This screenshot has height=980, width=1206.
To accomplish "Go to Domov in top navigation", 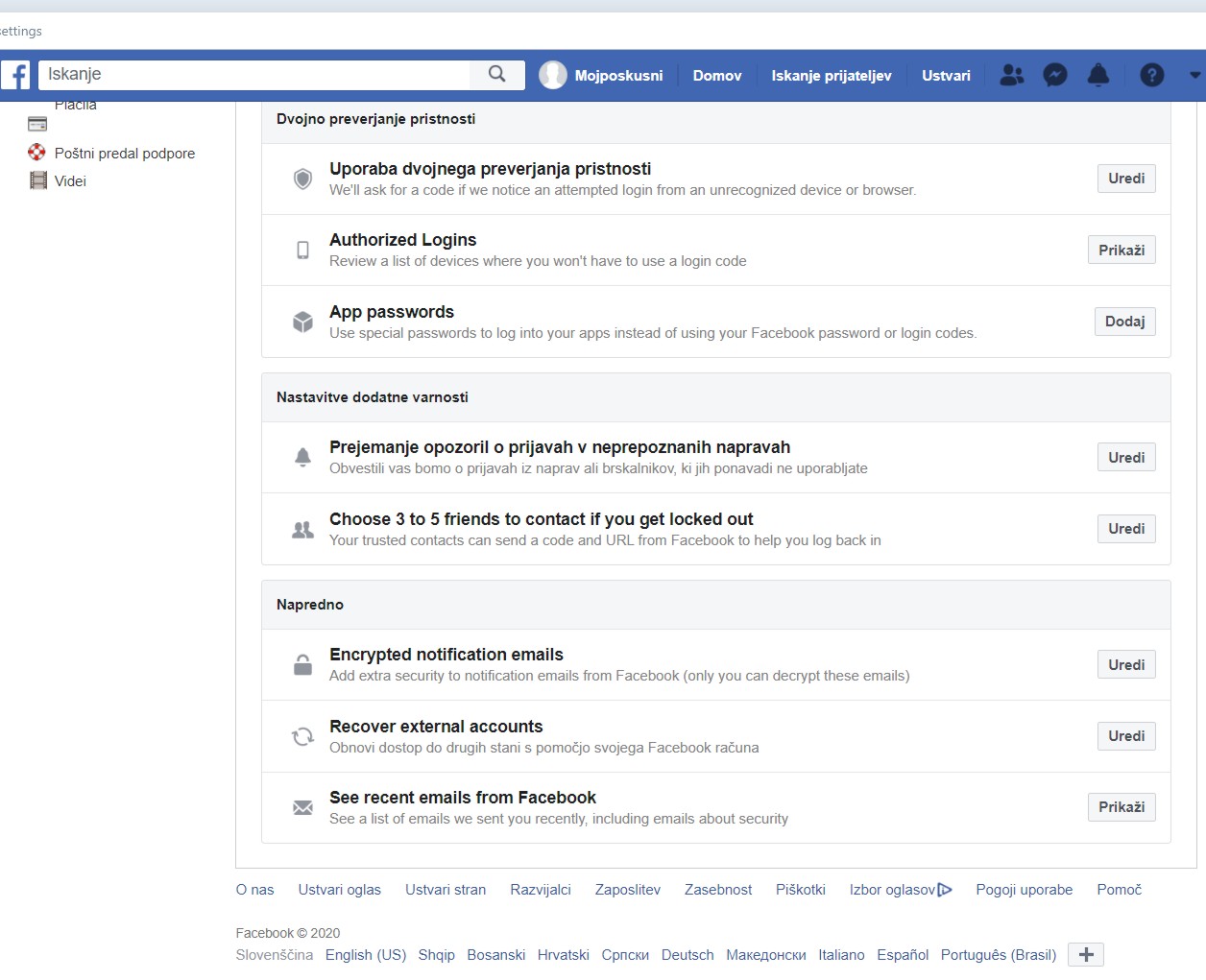I will (716, 75).
